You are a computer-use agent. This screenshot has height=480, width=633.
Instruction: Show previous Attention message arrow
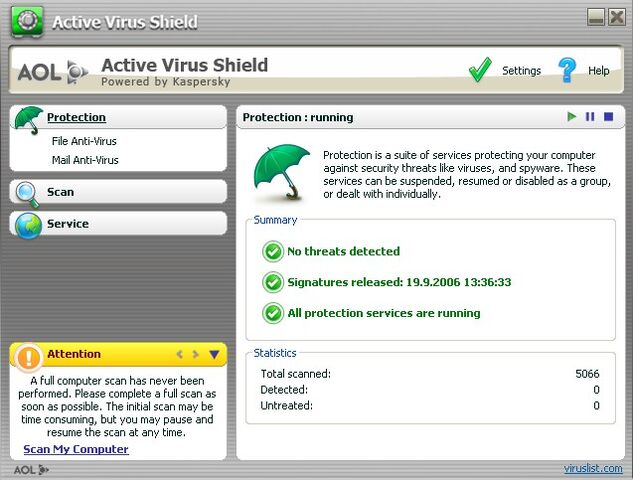click(x=180, y=354)
